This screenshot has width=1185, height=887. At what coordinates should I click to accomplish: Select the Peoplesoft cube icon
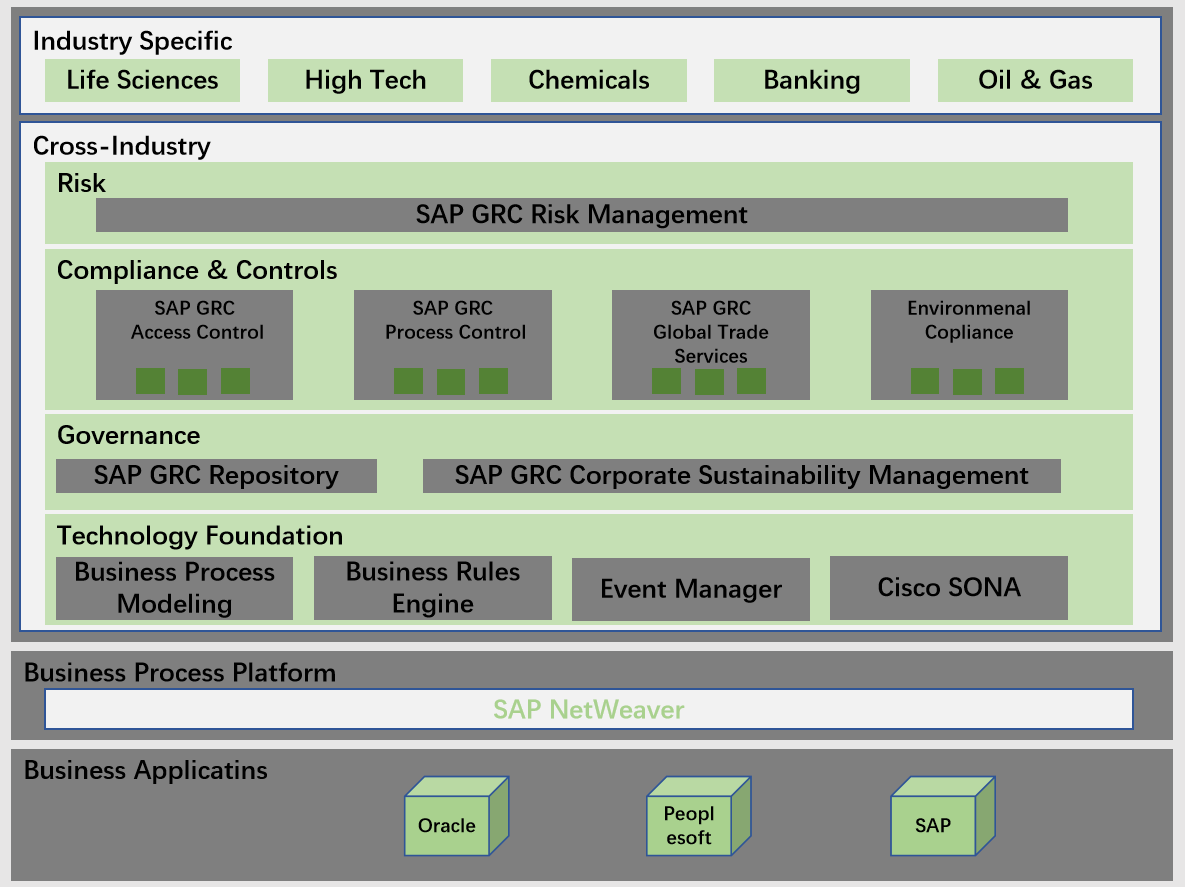pyautogui.click(x=689, y=825)
